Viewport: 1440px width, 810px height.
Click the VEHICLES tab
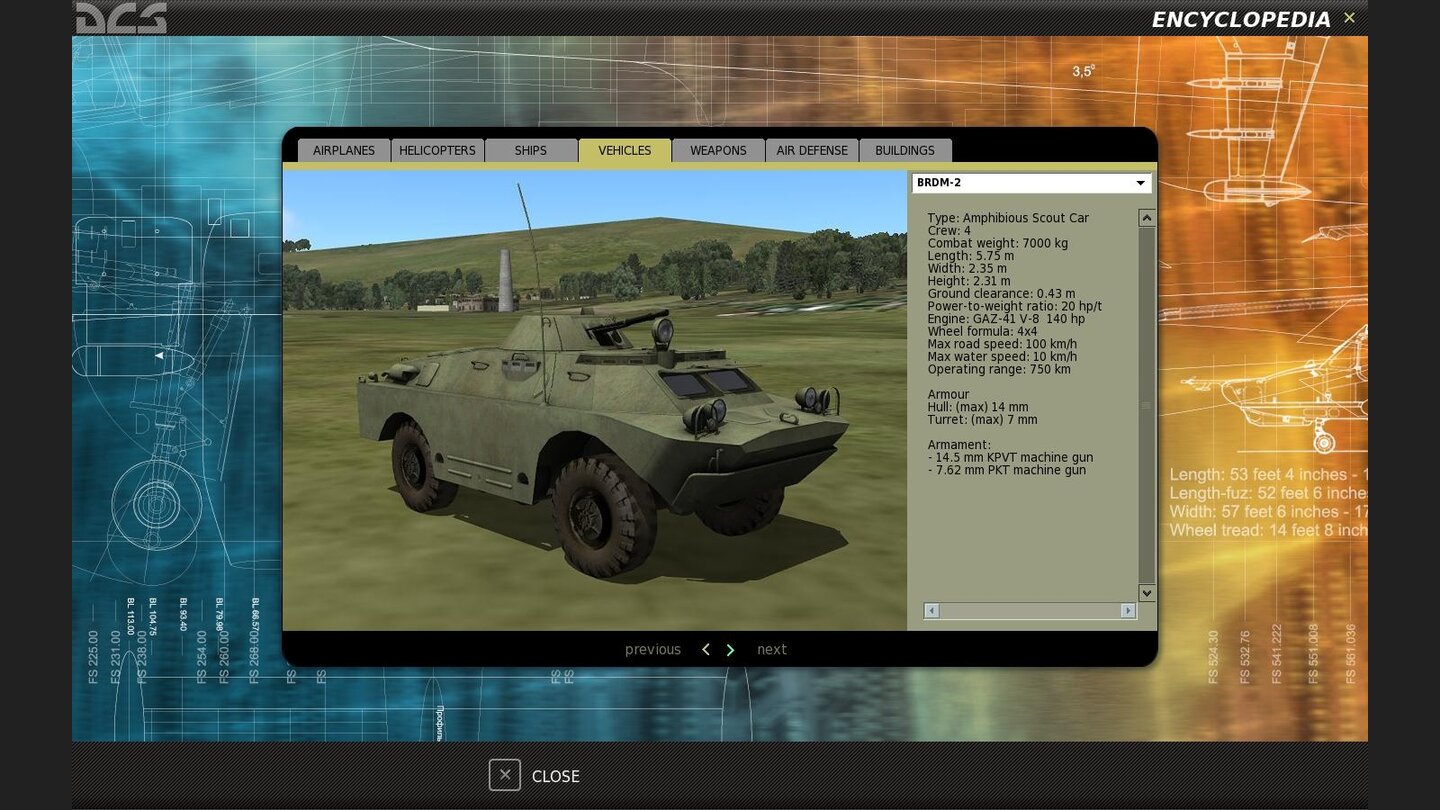click(x=625, y=150)
